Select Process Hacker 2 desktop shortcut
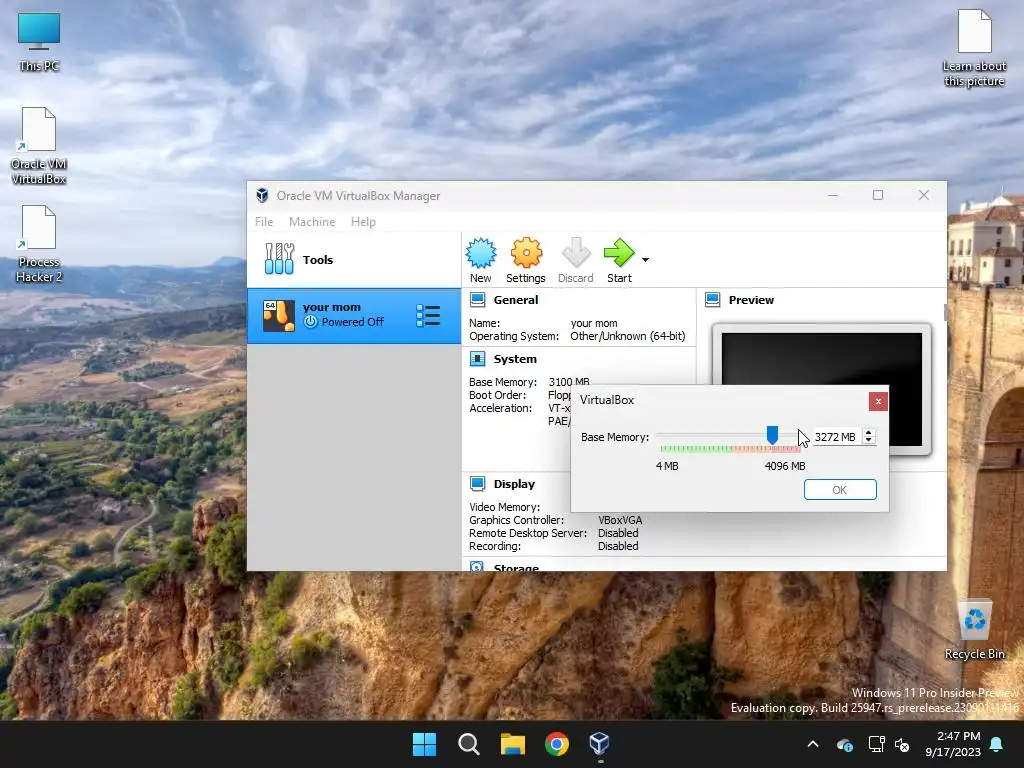Image resolution: width=1024 pixels, height=768 pixels. (39, 244)
